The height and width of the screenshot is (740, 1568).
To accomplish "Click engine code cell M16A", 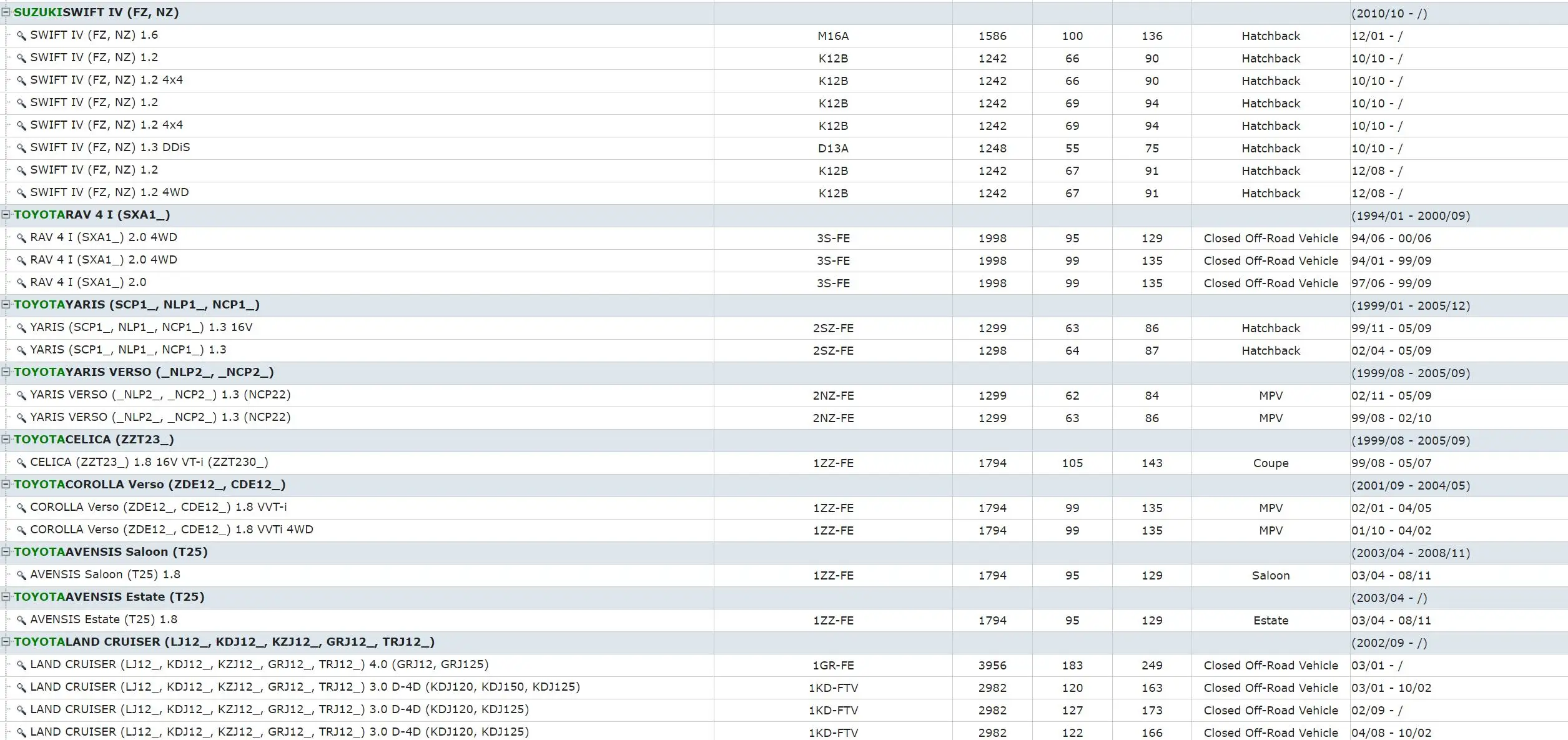I will click(833, 36).
